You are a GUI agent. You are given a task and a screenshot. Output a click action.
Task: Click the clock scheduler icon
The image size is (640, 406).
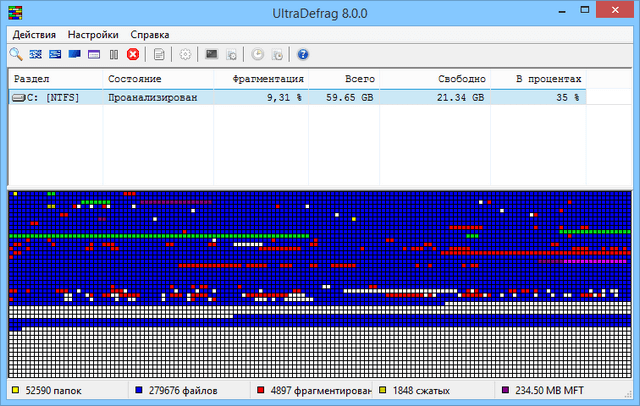[x=258, y=54]
